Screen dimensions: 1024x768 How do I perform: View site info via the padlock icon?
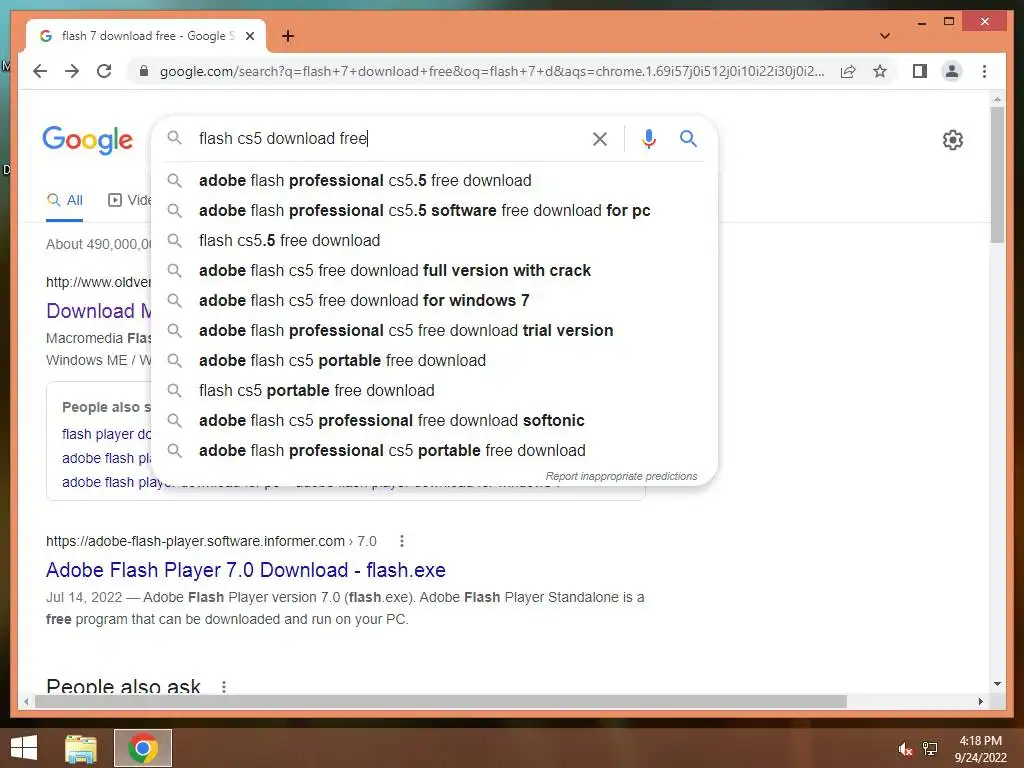tap(144, 71)
